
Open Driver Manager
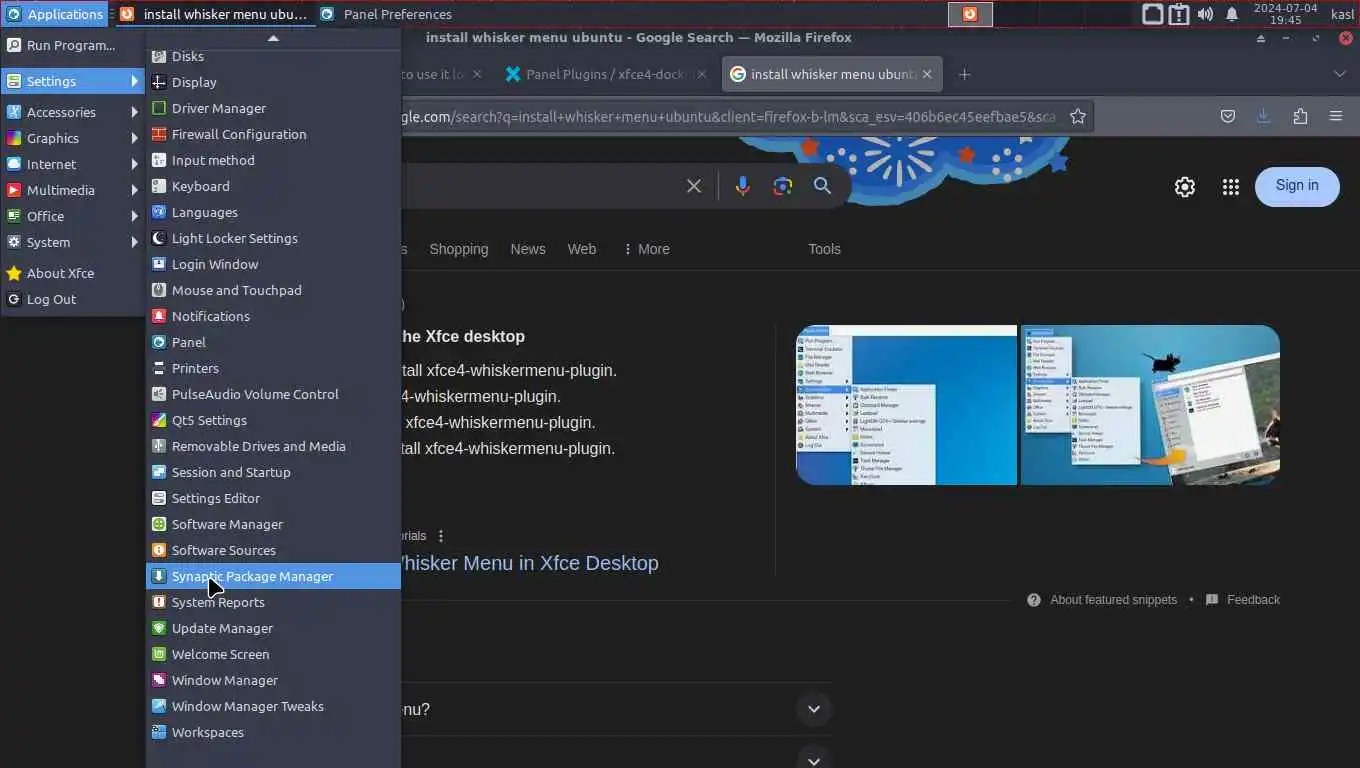273,108
